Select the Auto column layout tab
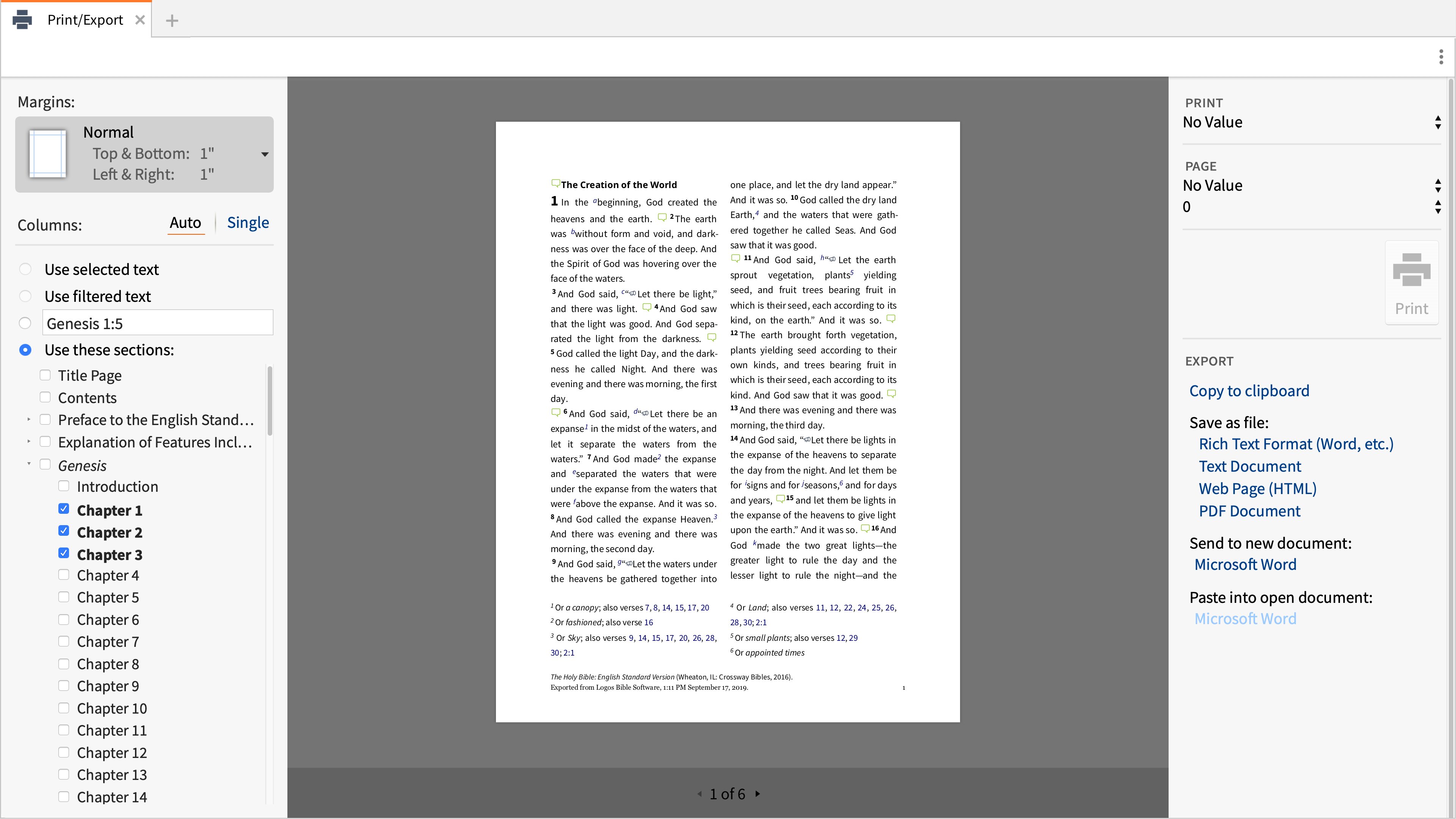 pos(184,222)
